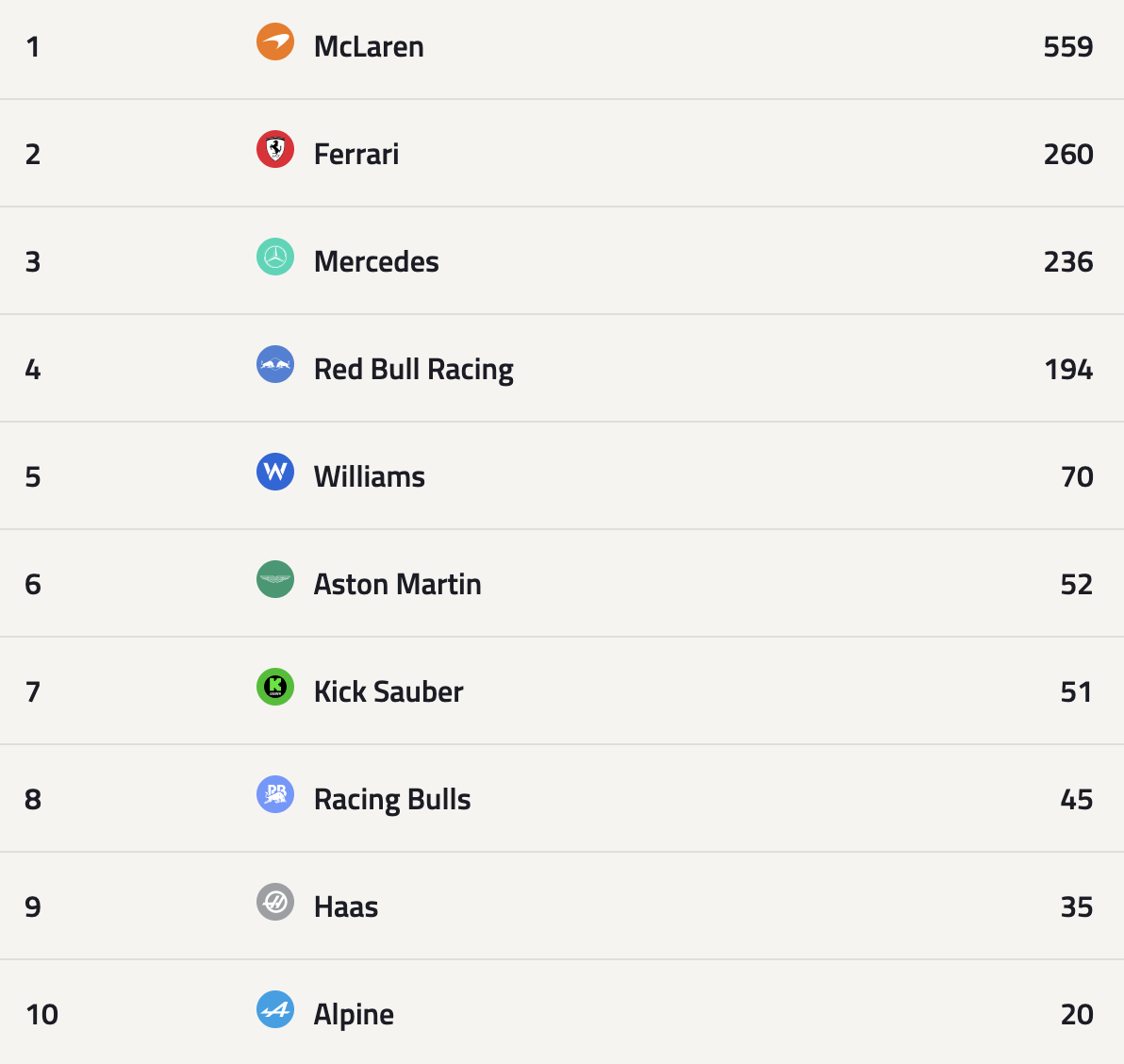This screenshot has width=1124, height=1064.
Task: Select the Aston Martin team name
Action: coord(397,584)
